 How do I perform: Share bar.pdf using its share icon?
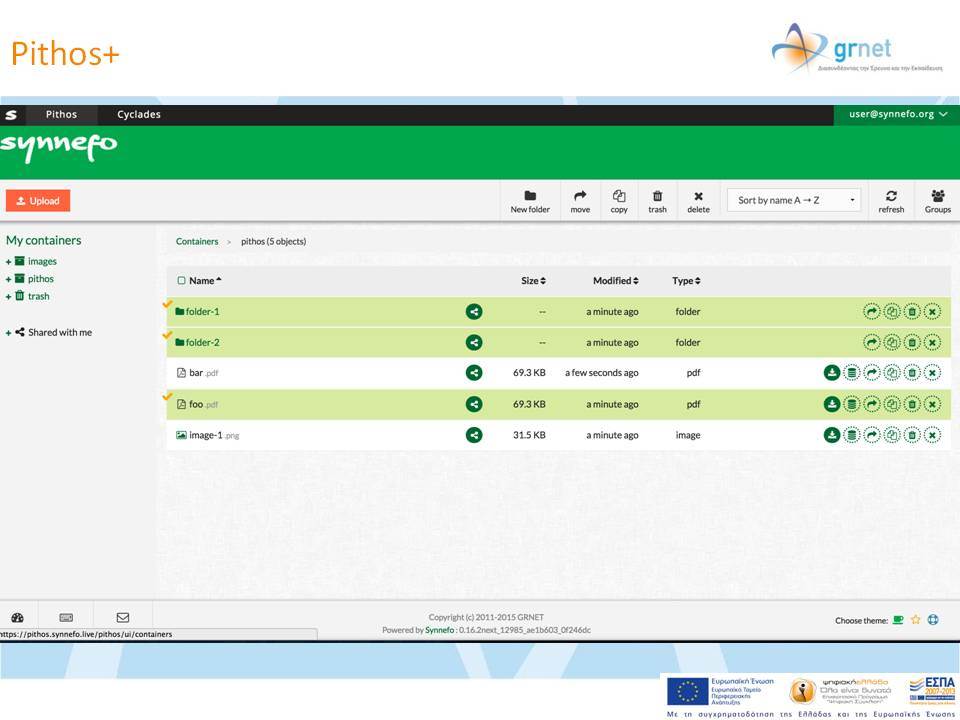point(474,373)
